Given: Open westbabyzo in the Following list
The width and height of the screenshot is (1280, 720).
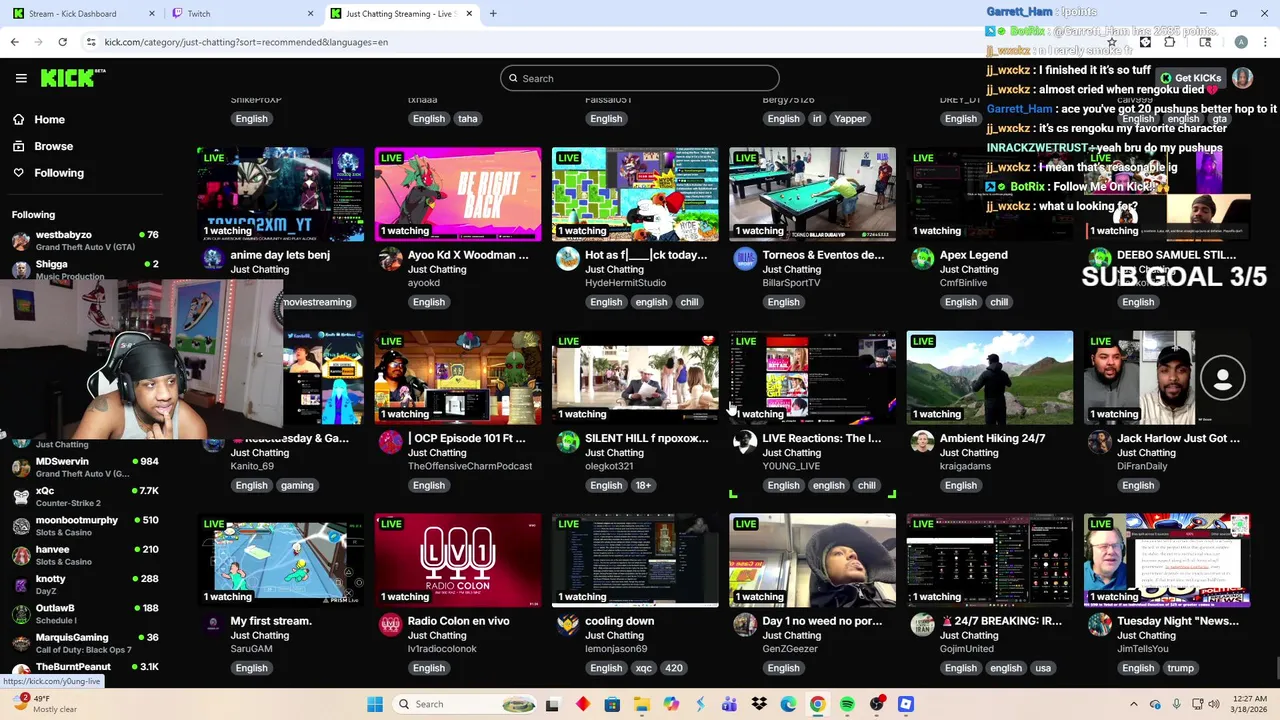Looking at the screenshot, I should pos(85,240).
